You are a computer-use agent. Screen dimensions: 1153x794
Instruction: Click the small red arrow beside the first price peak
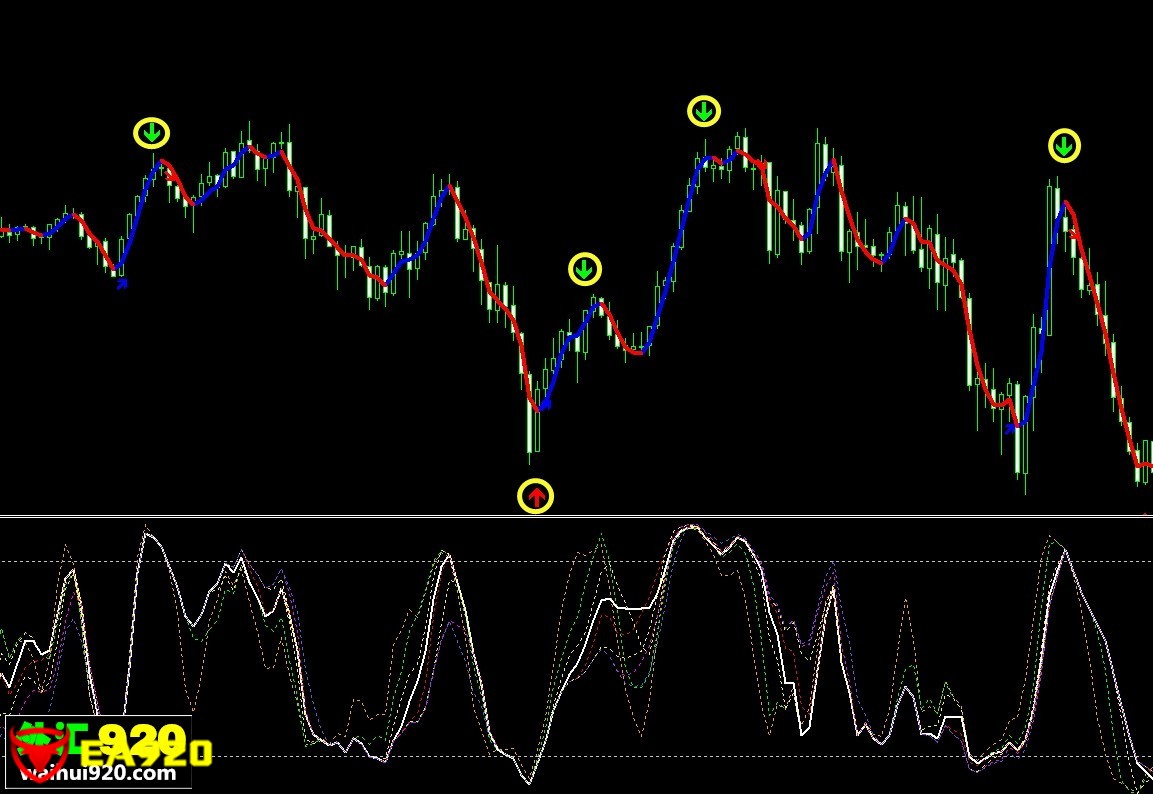[173, 177]
